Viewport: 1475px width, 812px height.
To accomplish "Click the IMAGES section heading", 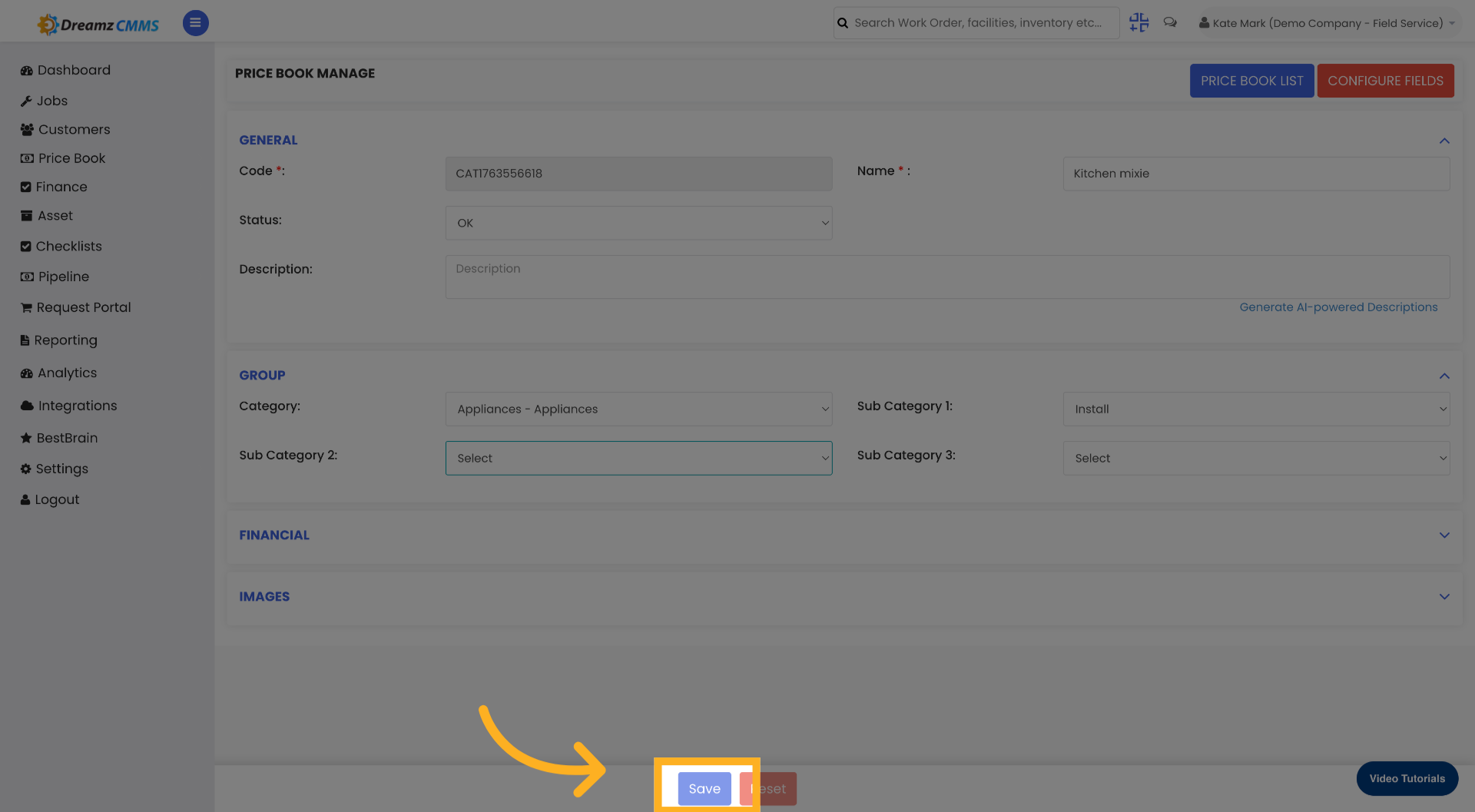I will [264, 597].
